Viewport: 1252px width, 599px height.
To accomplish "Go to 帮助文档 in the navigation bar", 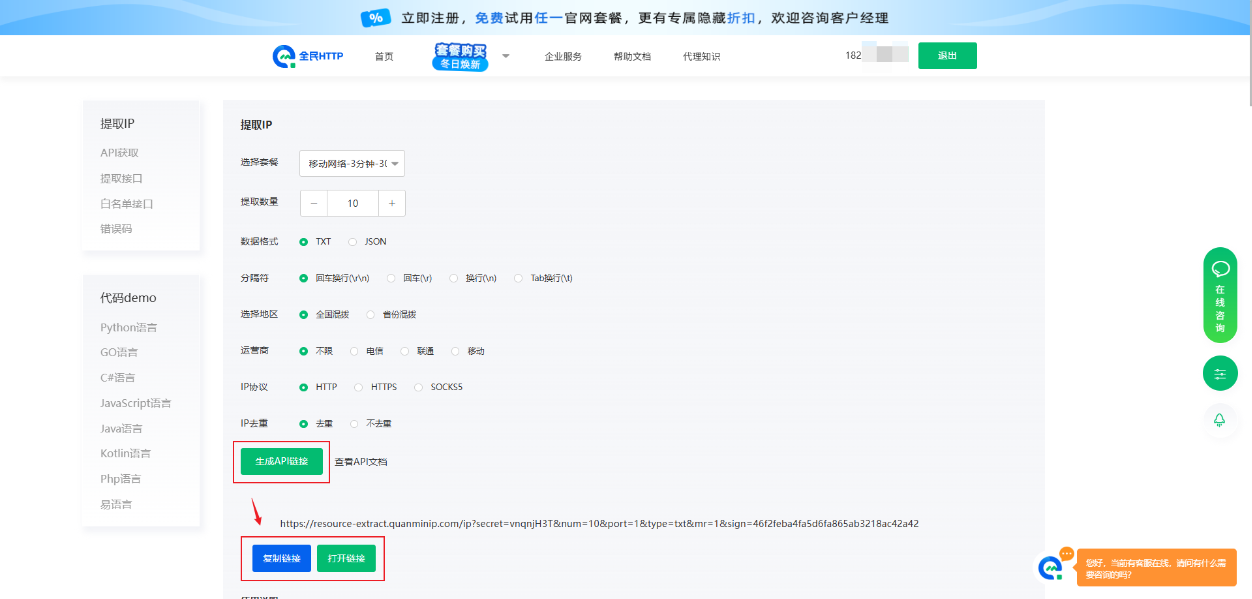I will coord(632,57).
